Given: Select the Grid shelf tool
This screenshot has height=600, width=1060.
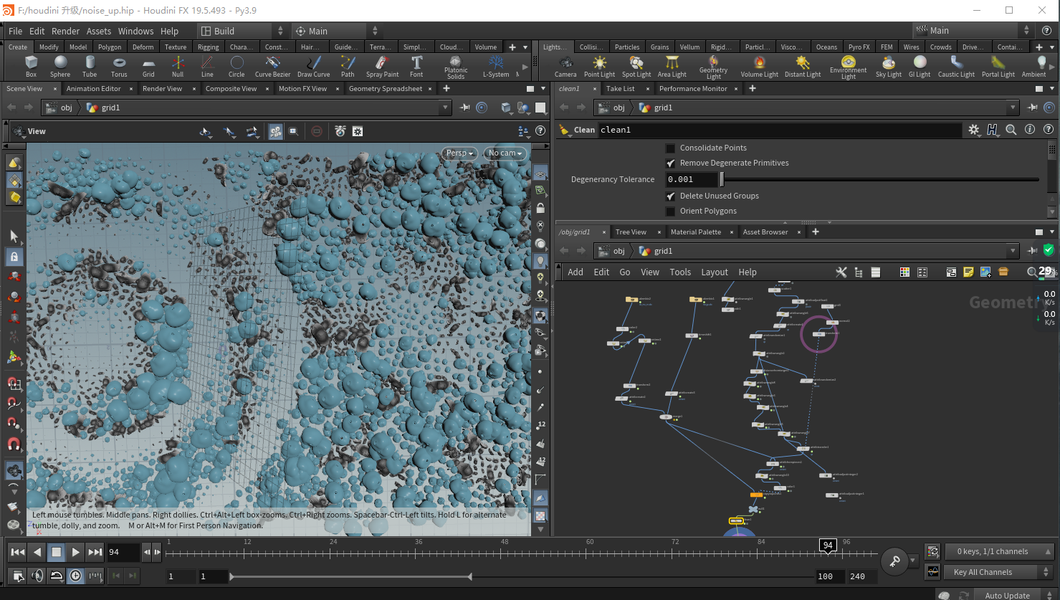Looking at the screenshot, I should tap(148, 66).
